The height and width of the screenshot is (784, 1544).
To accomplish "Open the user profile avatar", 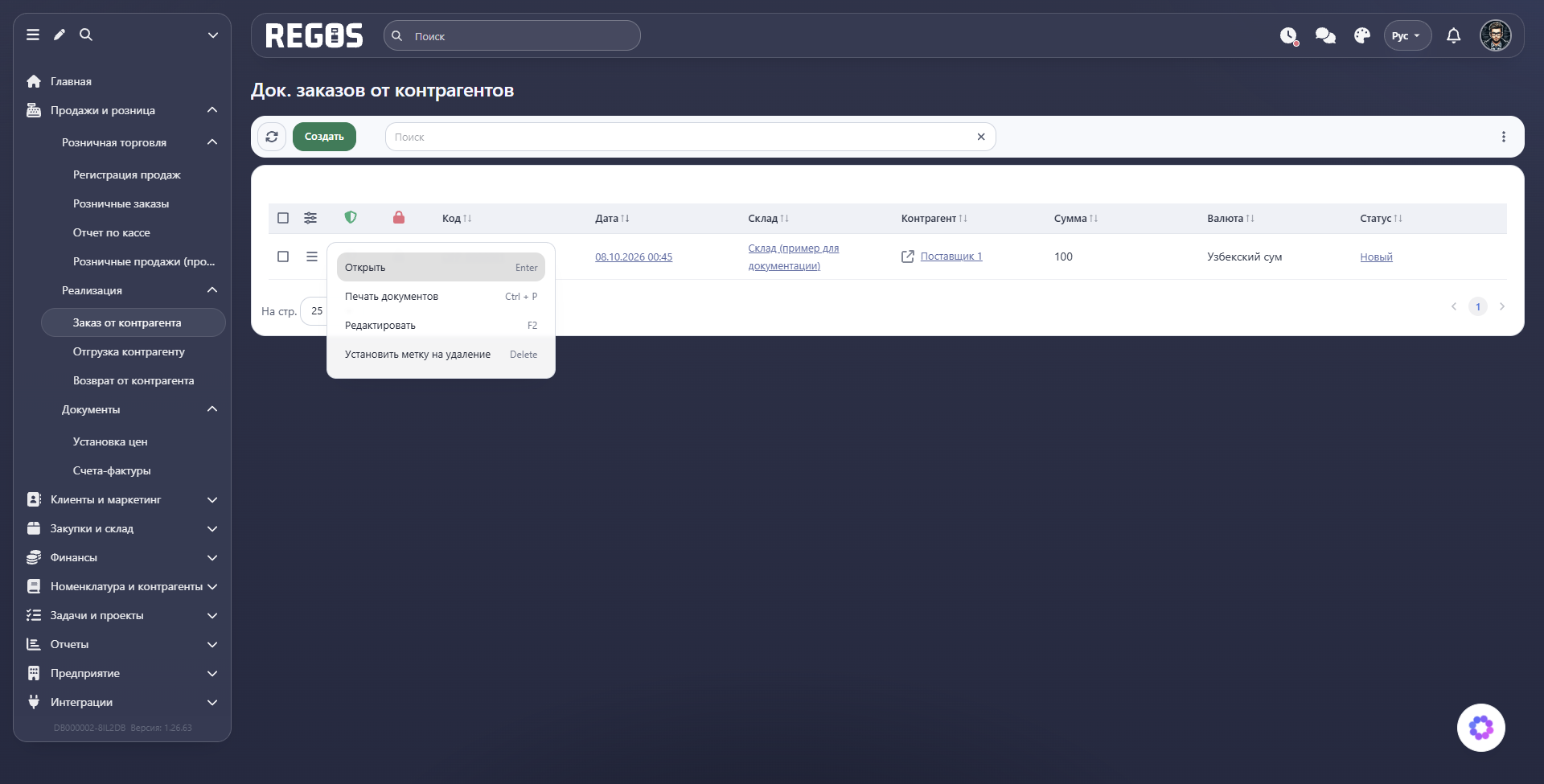I will pyautogui.click(x=1496, y=35).
